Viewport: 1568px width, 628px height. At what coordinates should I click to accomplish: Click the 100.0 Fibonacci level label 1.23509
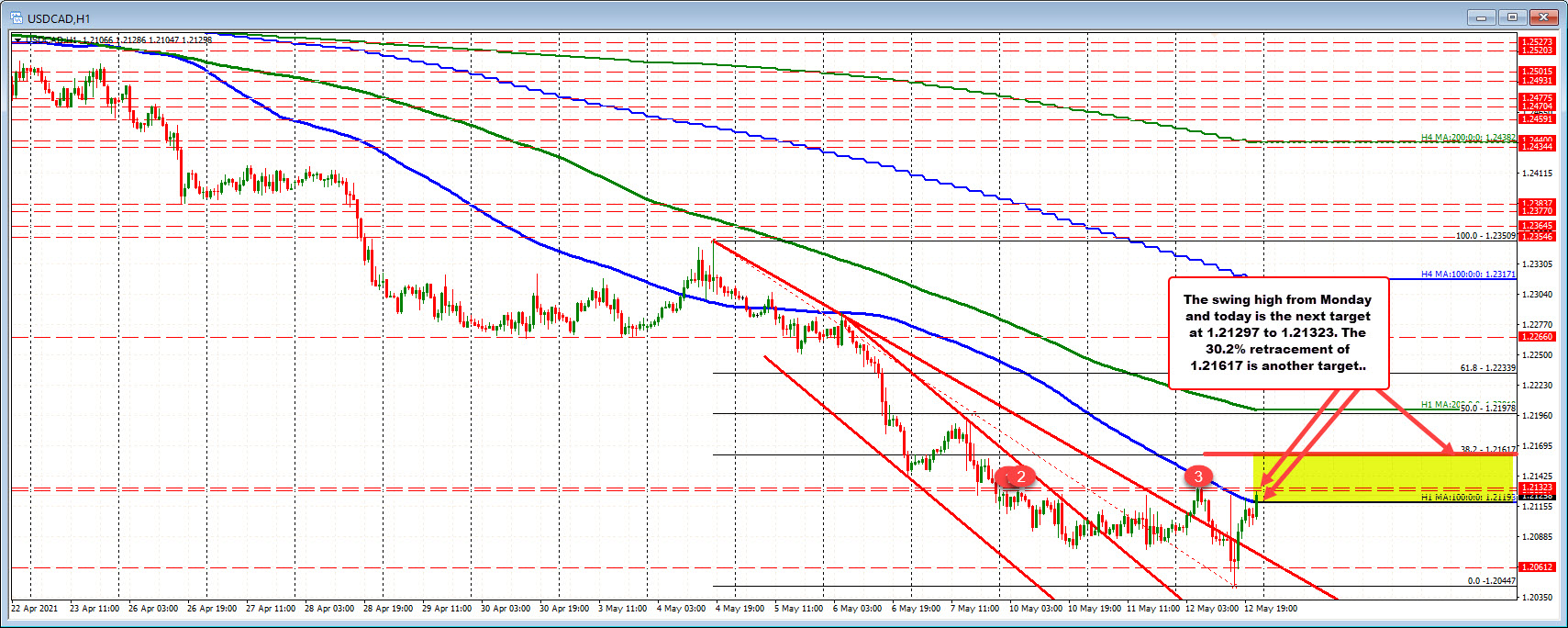click(x=1485, y=236)
